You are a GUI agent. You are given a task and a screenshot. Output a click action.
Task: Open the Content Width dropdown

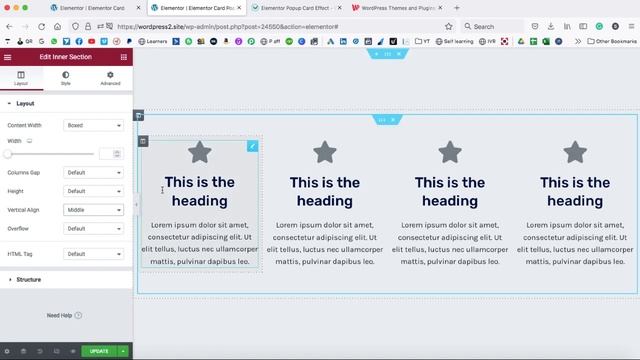click(93, 125)
